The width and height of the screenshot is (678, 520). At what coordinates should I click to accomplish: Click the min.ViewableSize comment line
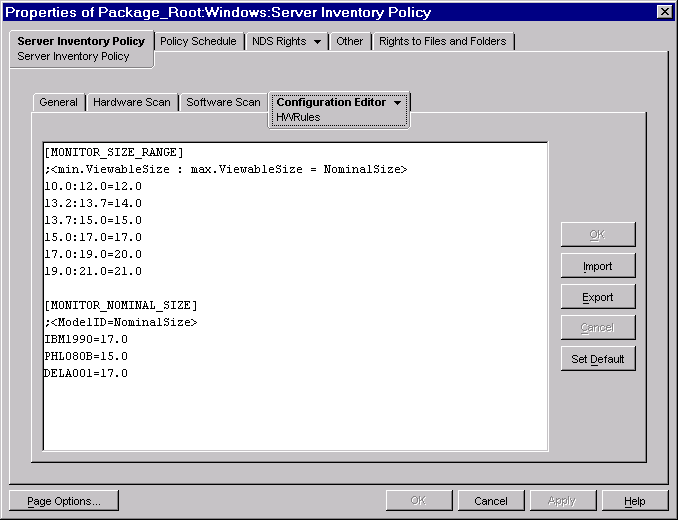point(226,169)
